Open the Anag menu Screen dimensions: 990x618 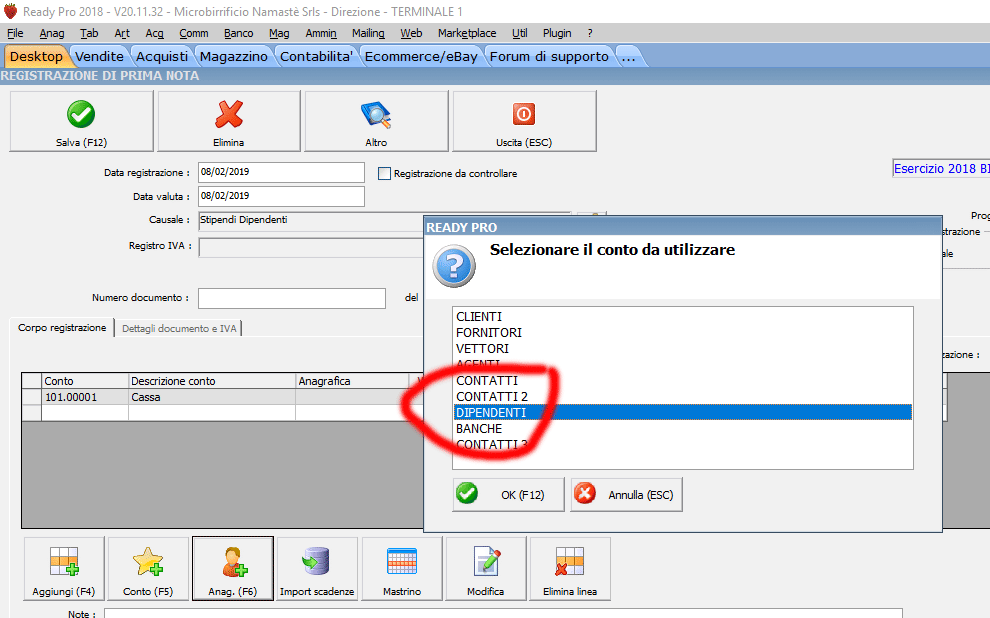coord(52,33)
